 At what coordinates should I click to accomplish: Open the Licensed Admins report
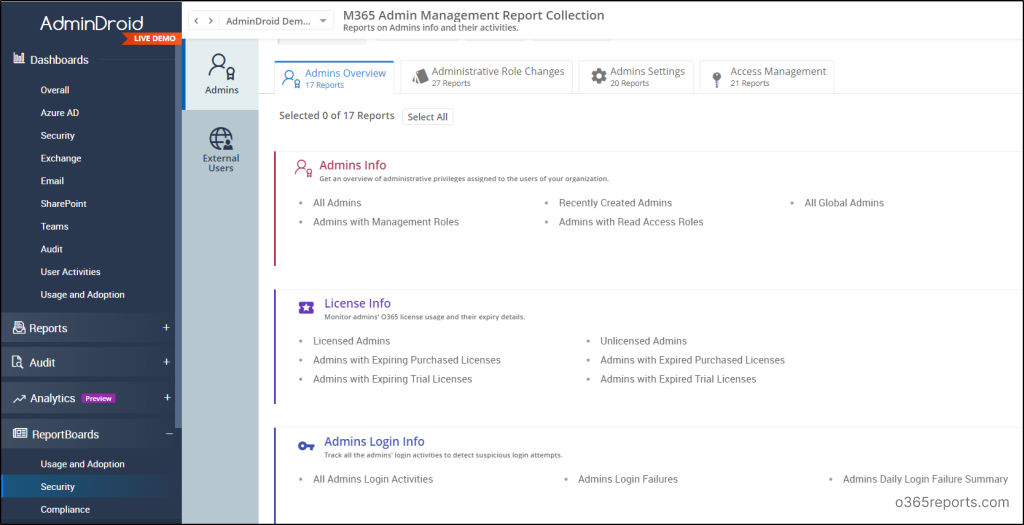point(351,341)
